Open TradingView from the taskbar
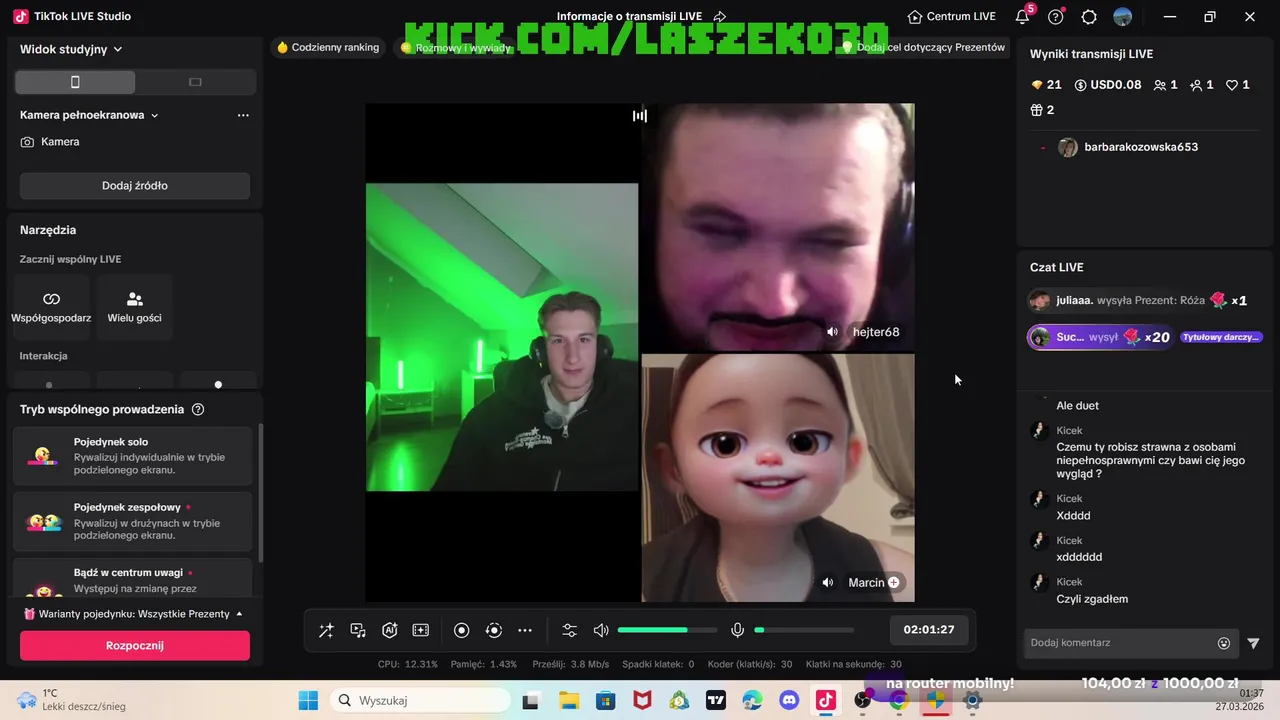This screenshot has width=1280, height=720. pos(715,700)
